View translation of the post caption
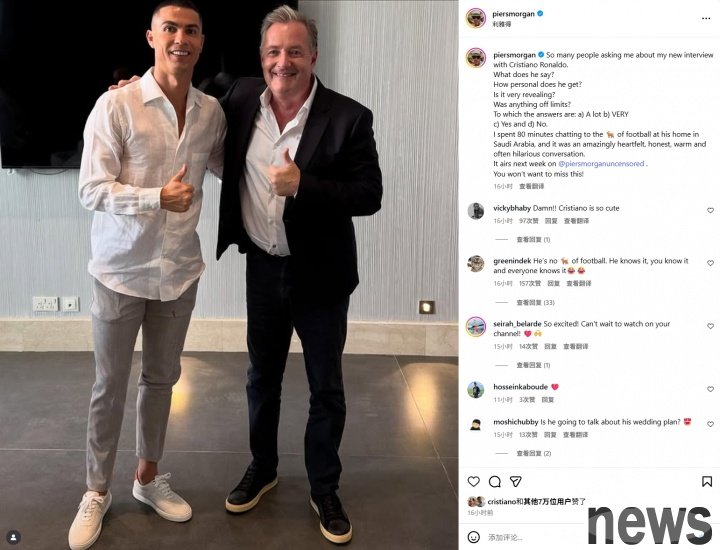The image size is (720, 550). (531, 186)
